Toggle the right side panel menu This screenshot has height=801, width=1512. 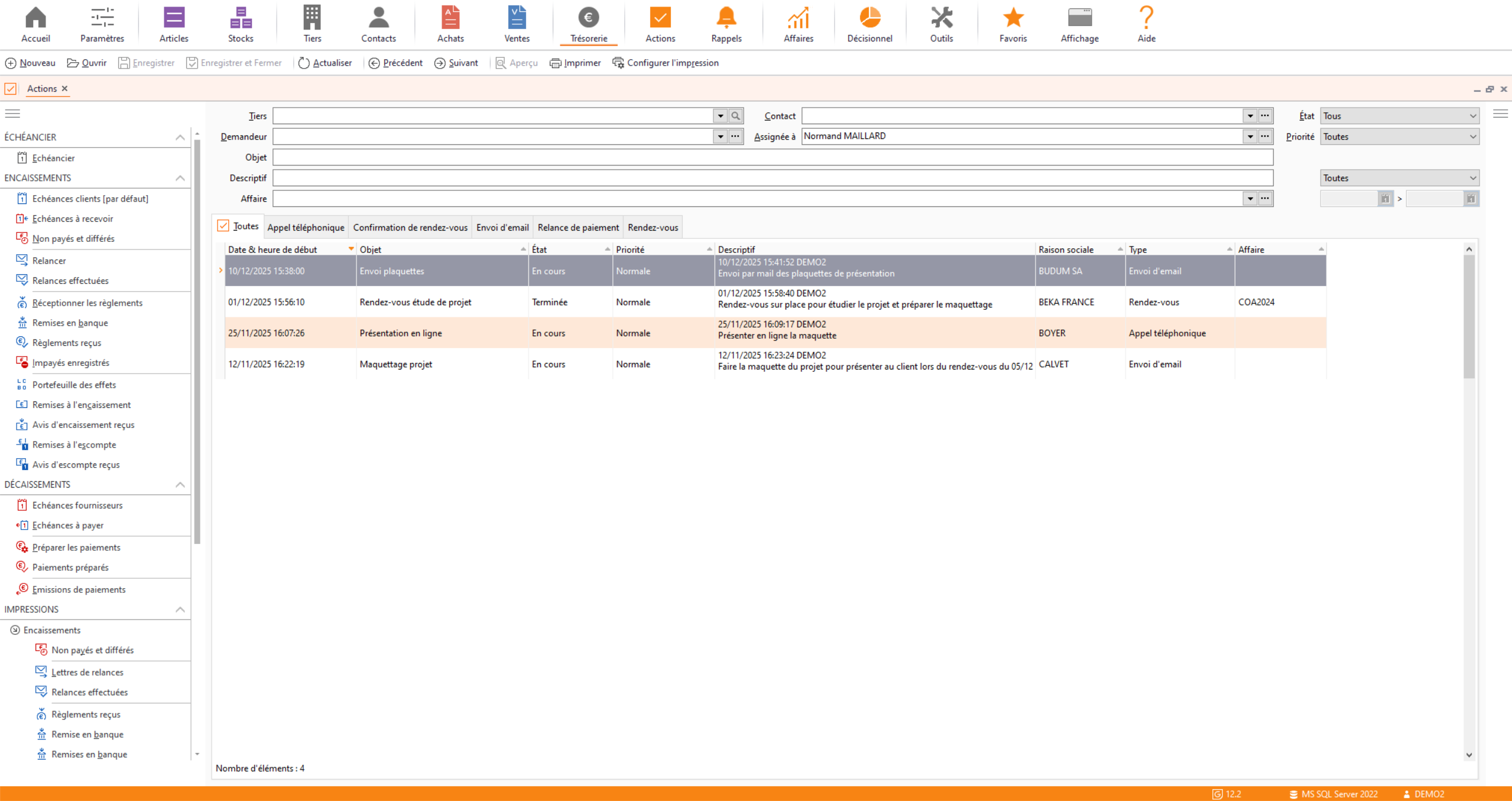pos(1500,113)
